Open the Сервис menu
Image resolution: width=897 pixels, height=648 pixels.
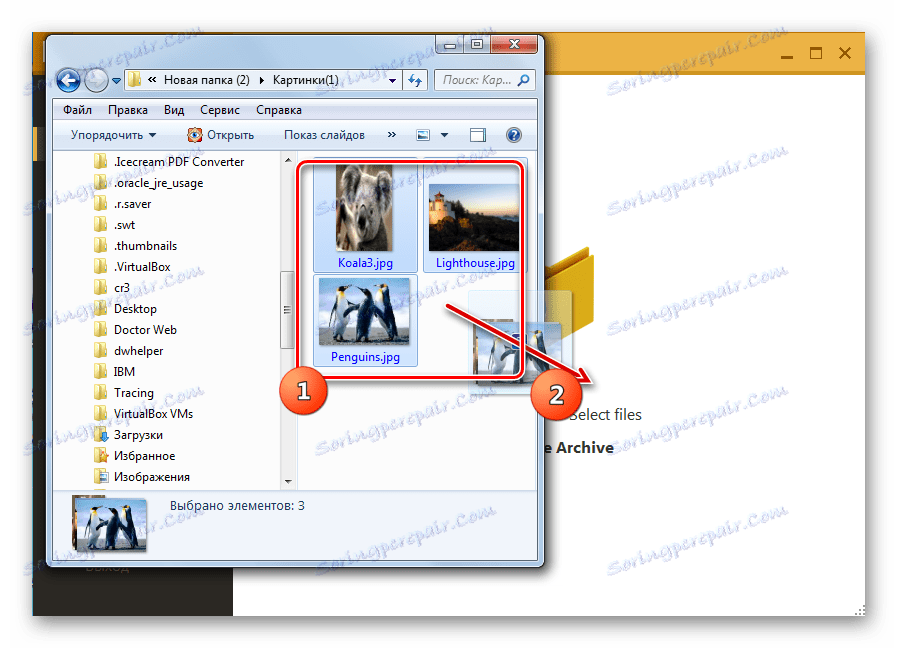[x=220, y=110]
